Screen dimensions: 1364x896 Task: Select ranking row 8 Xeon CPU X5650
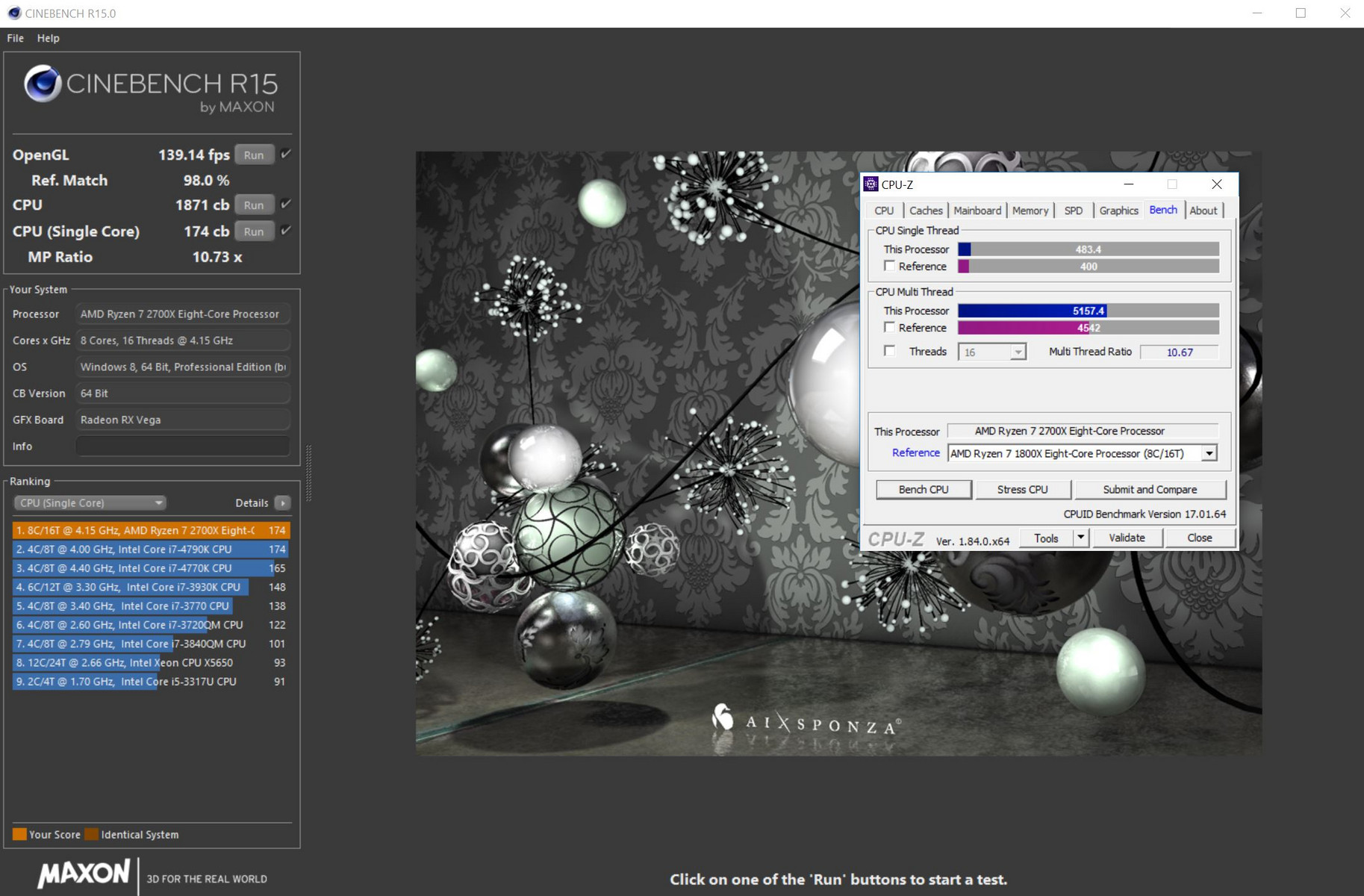[x=151, y=662]
